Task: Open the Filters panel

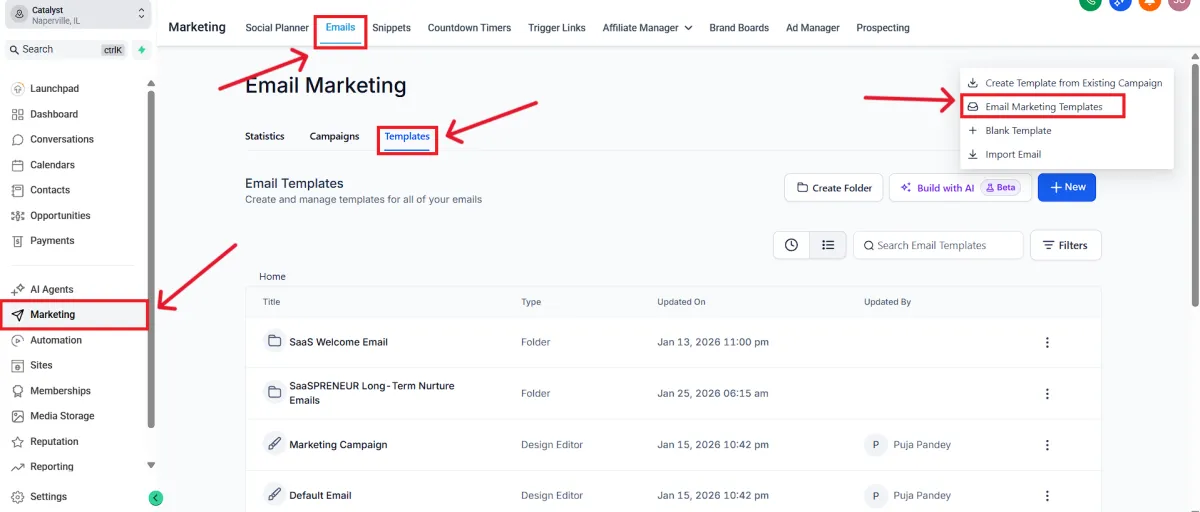Action: [1065, 245]
